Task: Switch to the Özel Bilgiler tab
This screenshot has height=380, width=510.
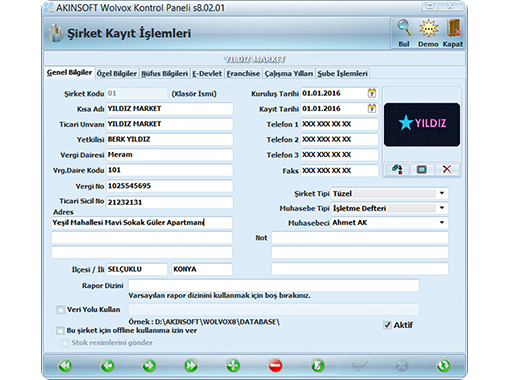Action: (x=117, y=73)
